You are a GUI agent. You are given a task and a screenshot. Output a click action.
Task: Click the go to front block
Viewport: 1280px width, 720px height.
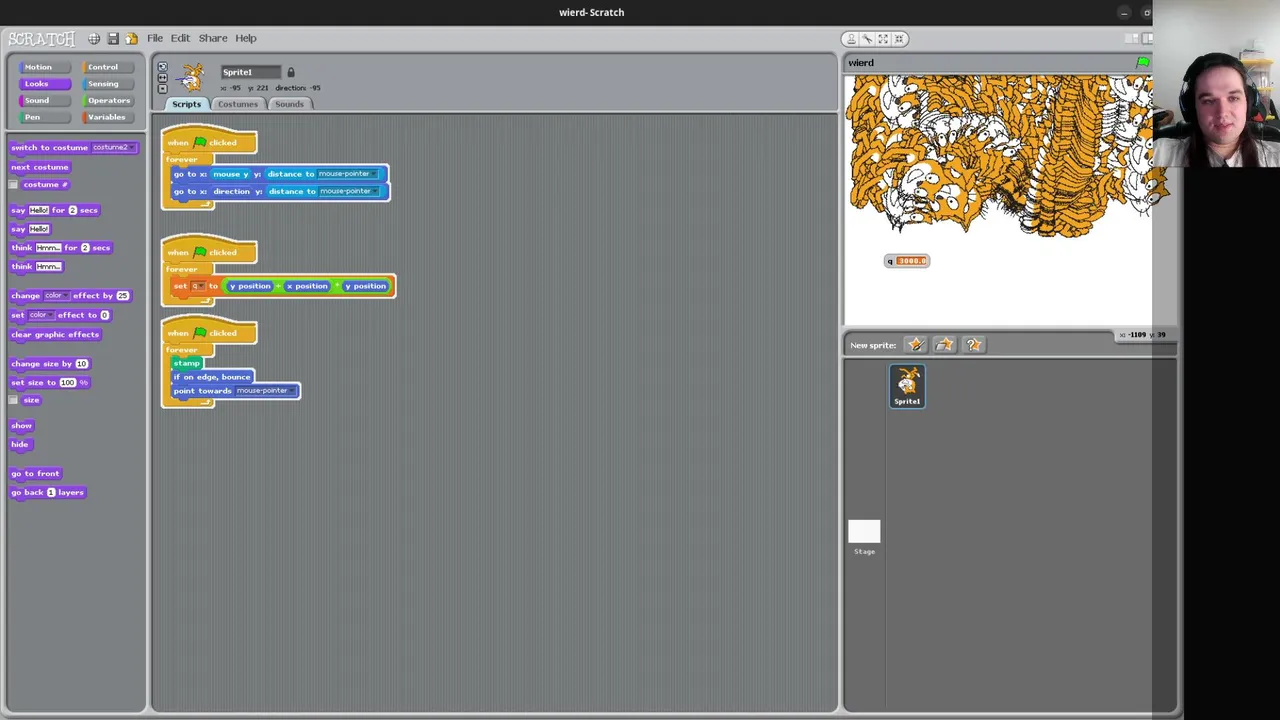[35, 474]
